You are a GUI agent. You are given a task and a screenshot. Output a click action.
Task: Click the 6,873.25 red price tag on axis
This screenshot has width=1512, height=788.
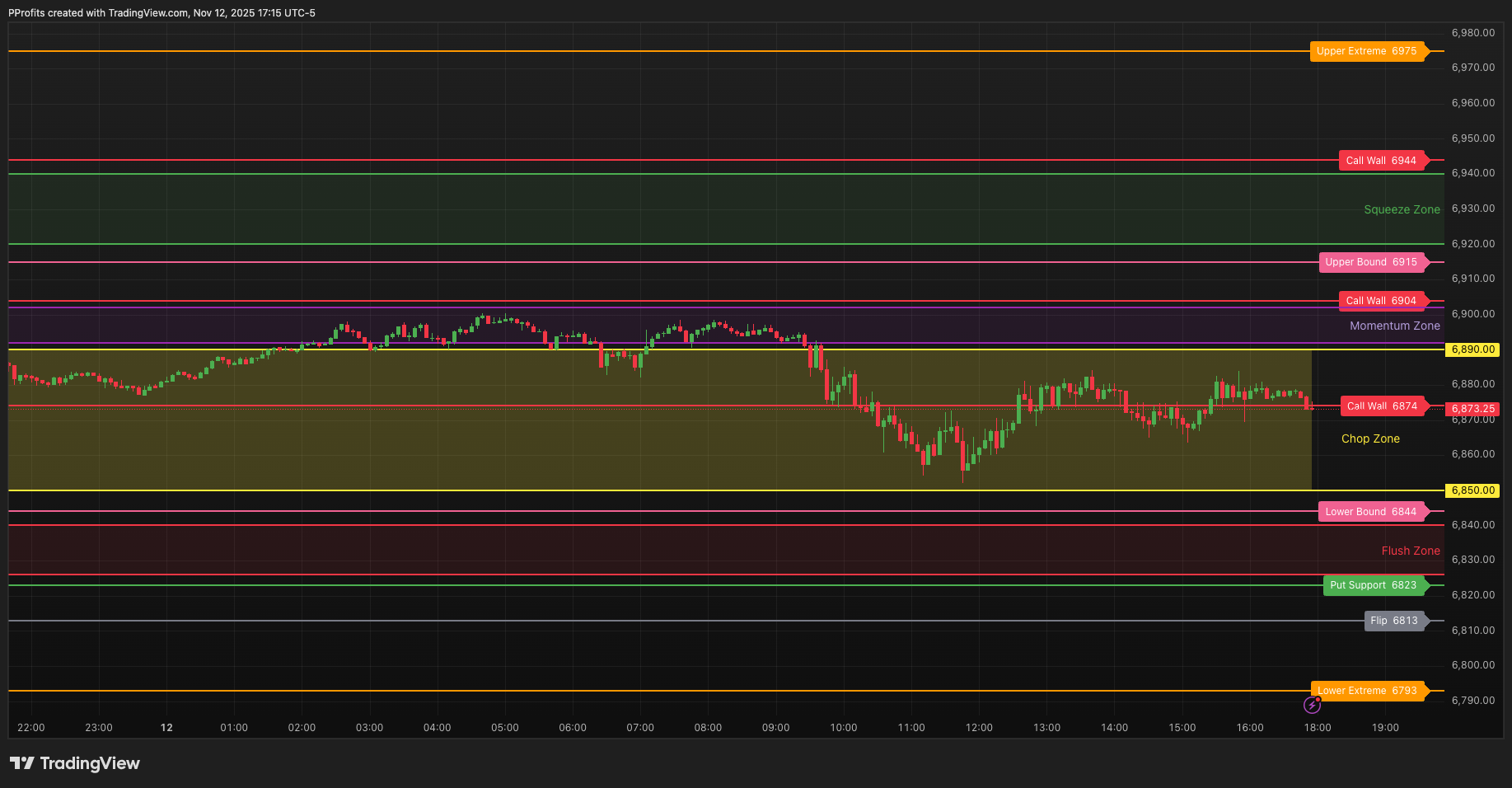point(1472,409)
